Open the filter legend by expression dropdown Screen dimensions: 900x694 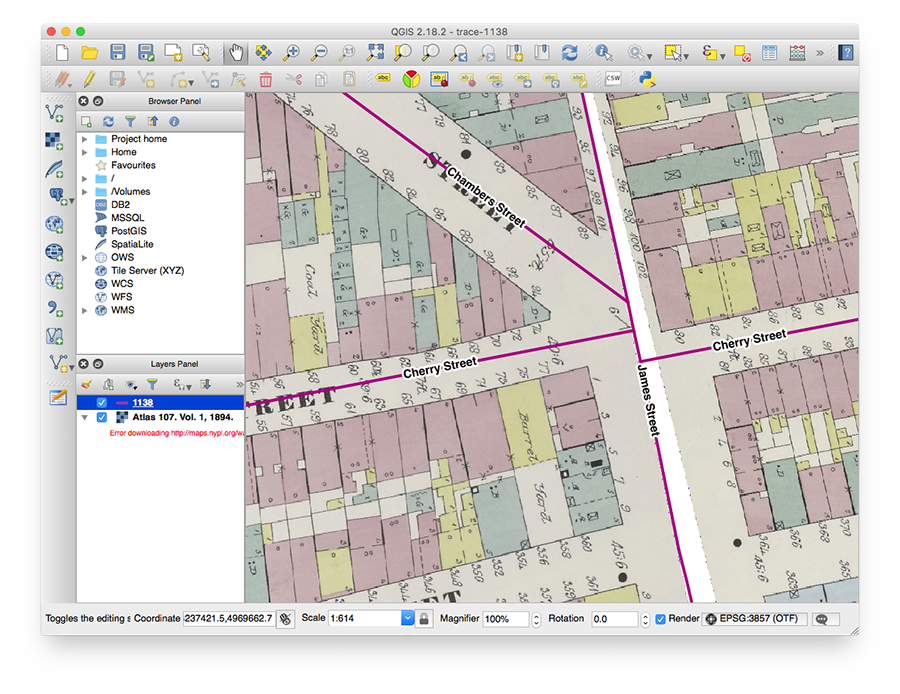(182, 384)
